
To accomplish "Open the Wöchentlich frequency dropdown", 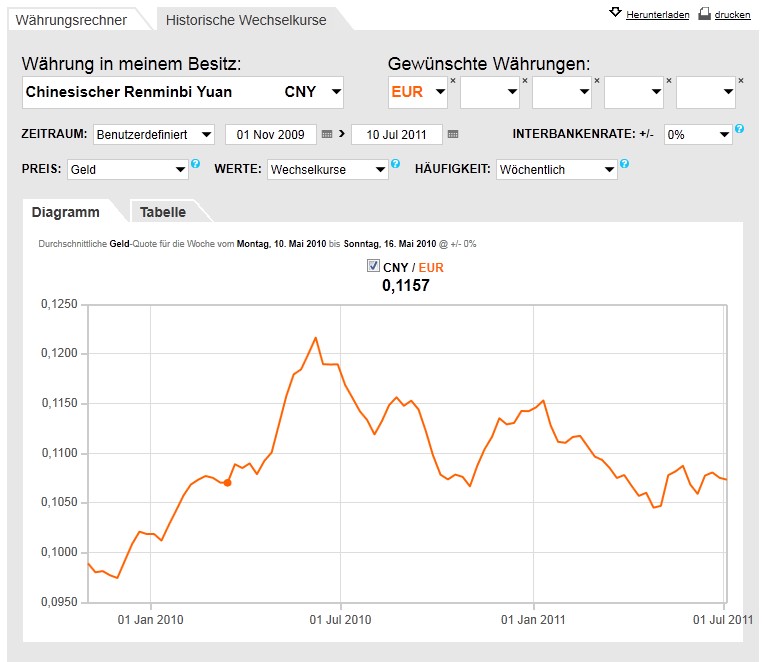I will (556, 170).
